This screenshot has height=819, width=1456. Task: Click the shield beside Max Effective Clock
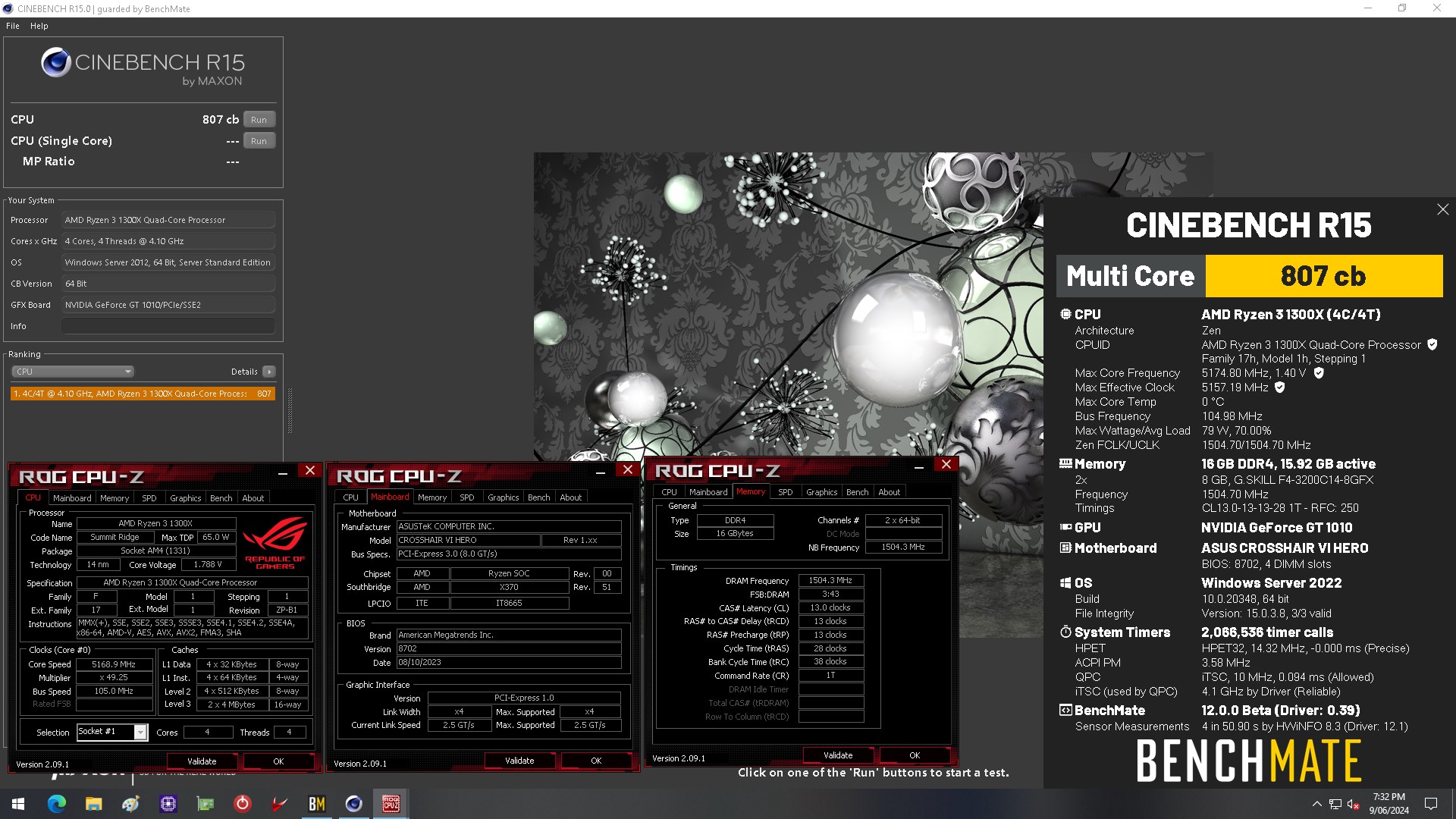click(x=1280, y=387)
